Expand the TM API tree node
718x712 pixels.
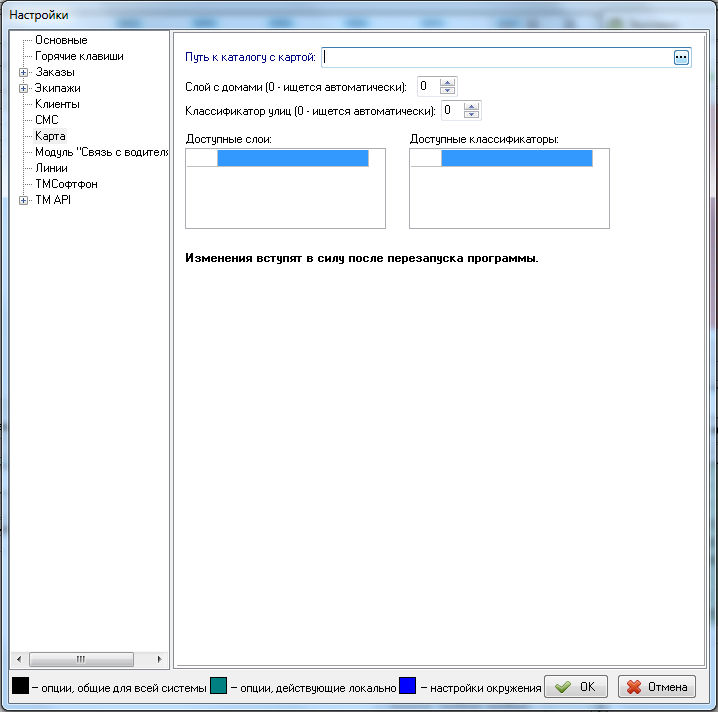[x=23, y=200]
